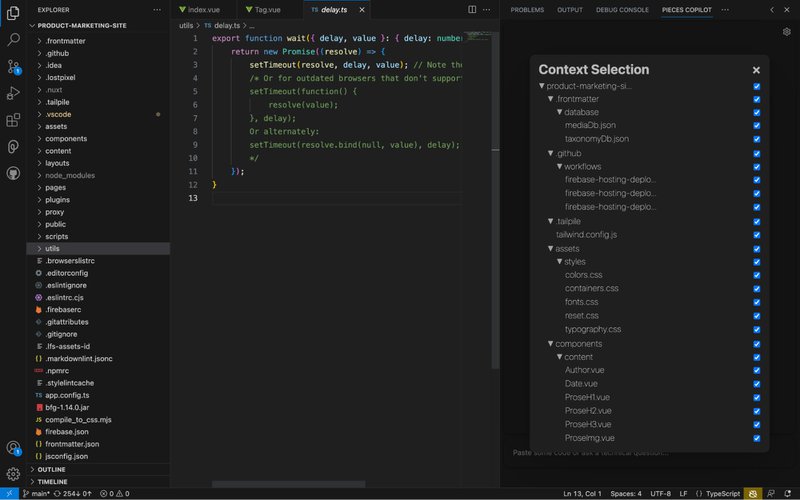Synchronize changes 254 down 0 up

coord(72,493)
